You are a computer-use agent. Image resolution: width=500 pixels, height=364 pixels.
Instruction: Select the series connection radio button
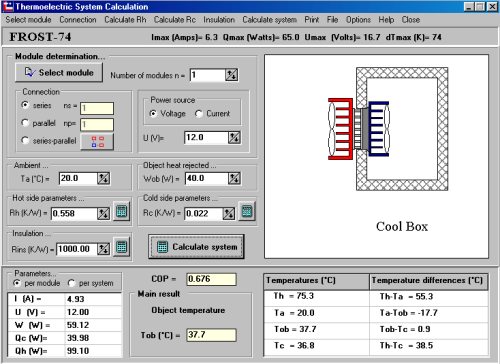coord(25,105)
